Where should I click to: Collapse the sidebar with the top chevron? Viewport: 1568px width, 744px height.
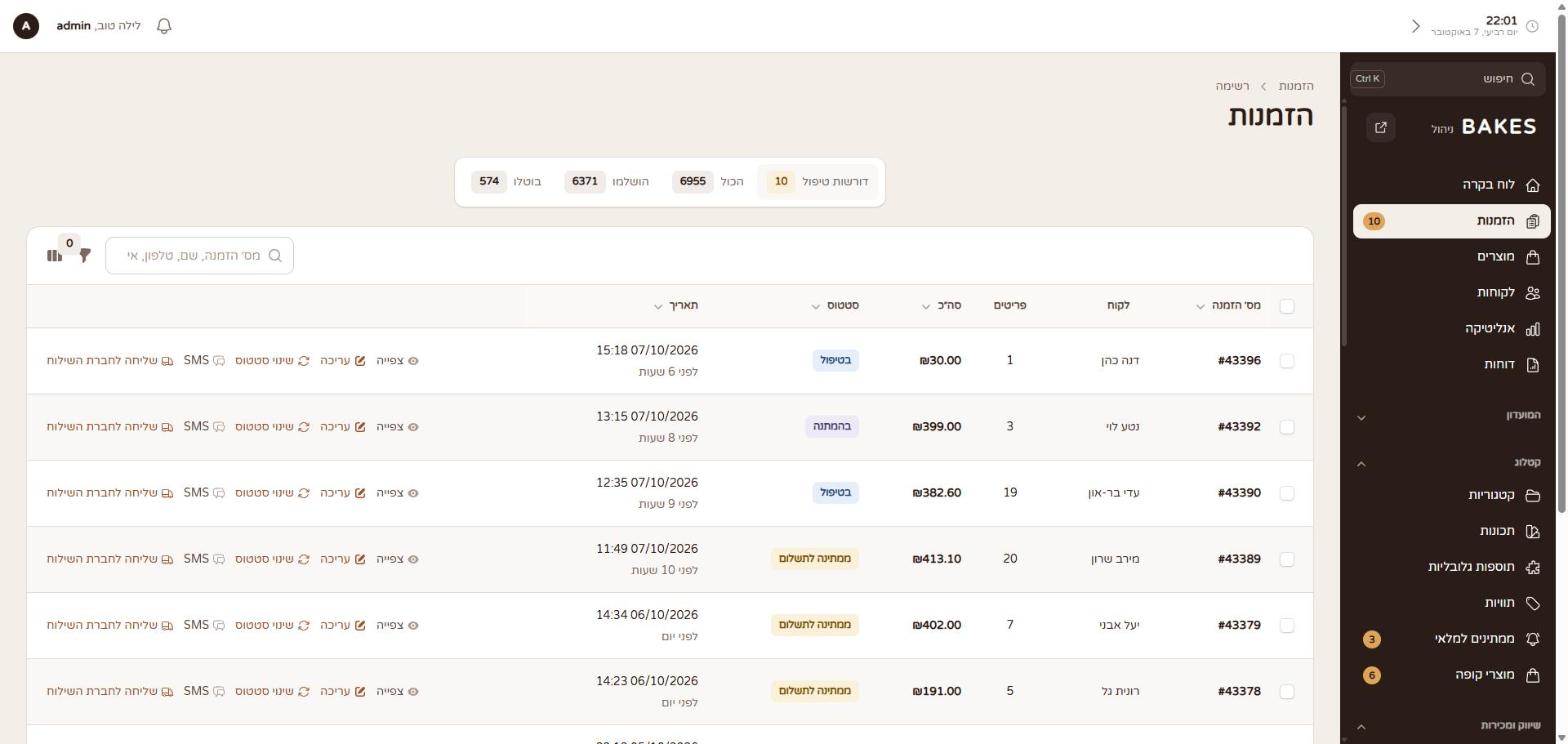[x=1416, y=26]
